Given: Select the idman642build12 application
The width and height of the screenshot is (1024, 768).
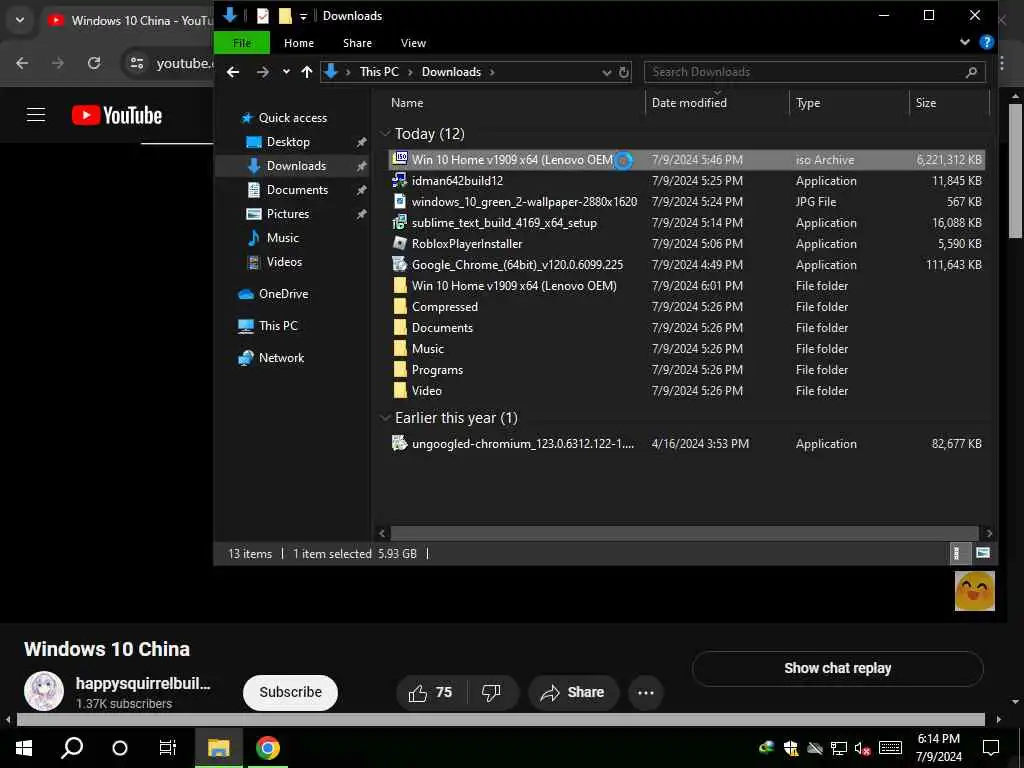Looking at the screenshot, I should 686,181.
